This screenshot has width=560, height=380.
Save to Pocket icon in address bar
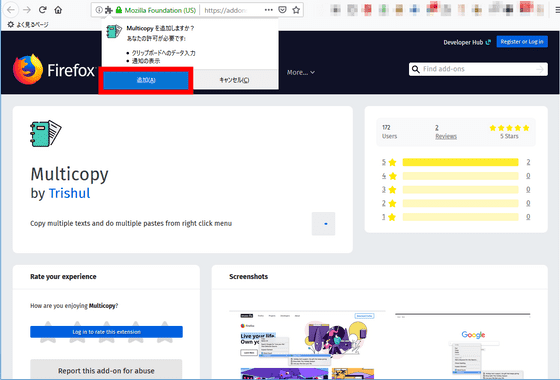282,10
